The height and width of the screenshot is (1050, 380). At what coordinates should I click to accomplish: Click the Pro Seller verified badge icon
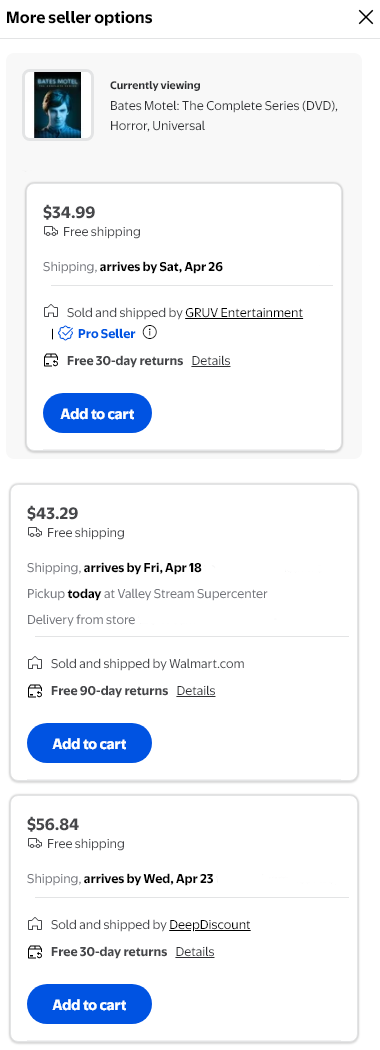coord(65,333)
